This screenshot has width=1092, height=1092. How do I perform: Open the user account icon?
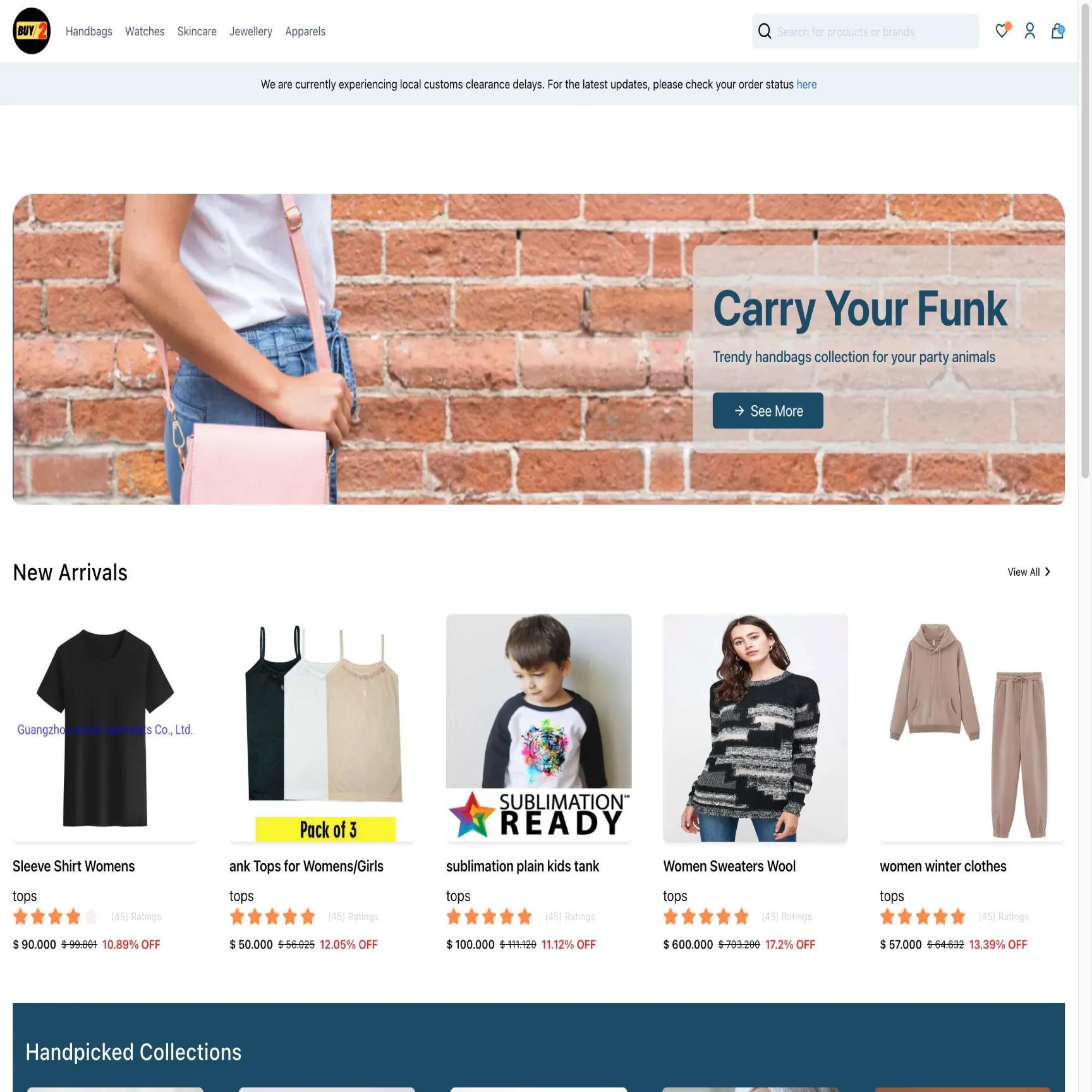click(1030, 31)
